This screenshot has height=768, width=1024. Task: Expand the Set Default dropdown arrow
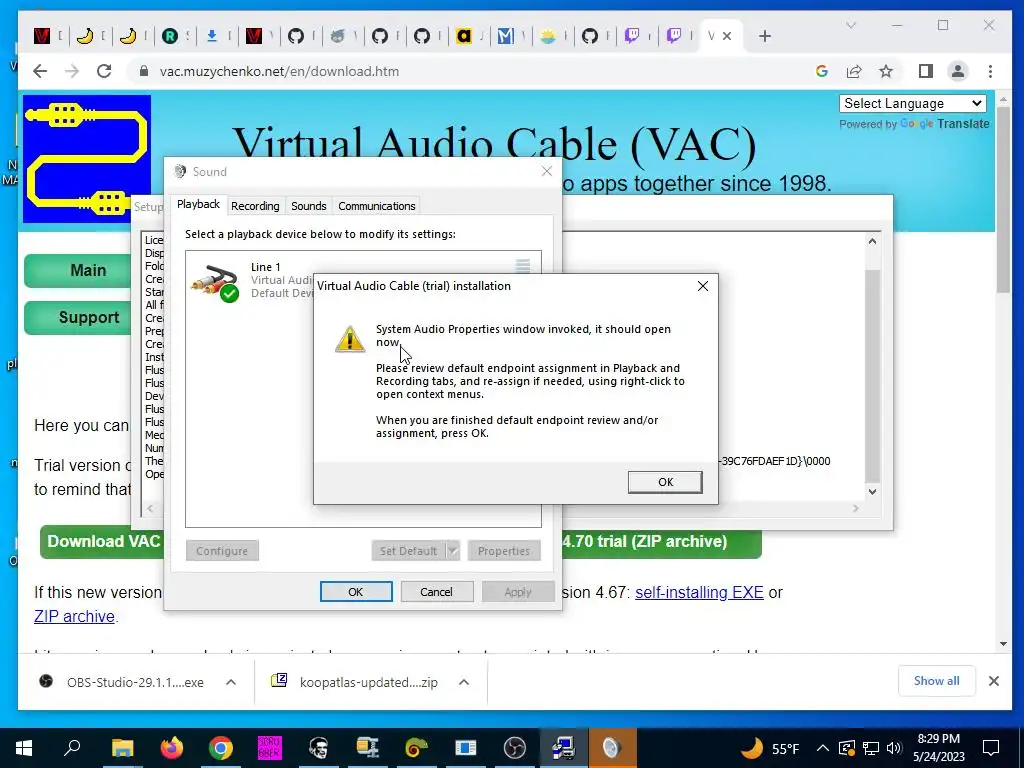coord(453,551)
